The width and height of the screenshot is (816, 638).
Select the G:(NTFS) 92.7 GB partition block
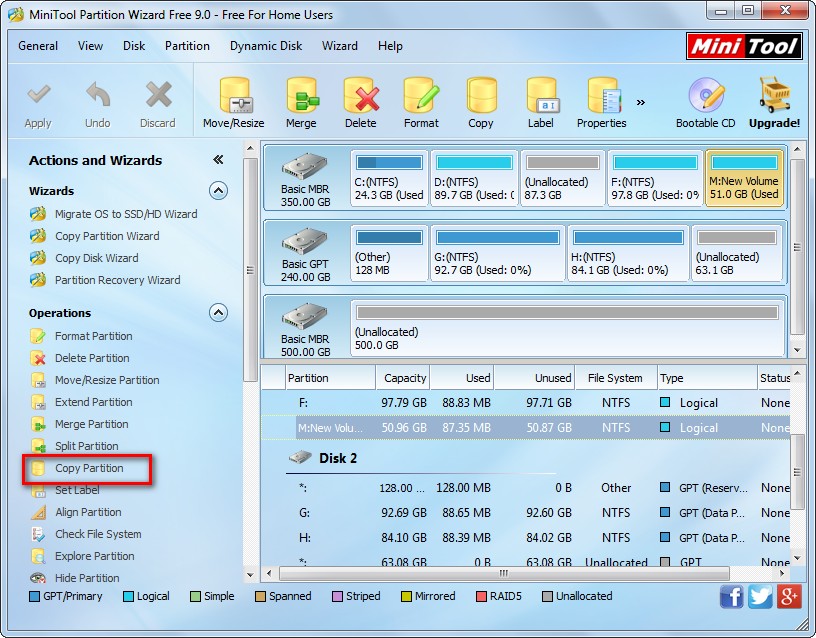click(498, 253)
